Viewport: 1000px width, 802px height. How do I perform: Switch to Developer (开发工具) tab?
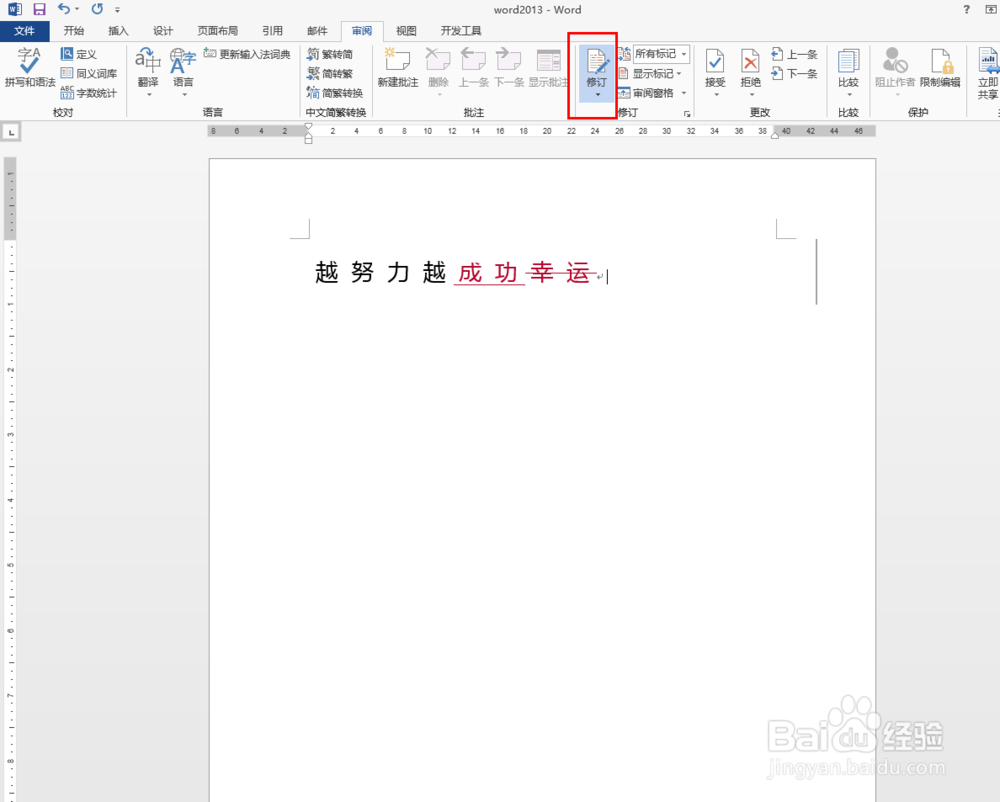[x=461, y=31]
